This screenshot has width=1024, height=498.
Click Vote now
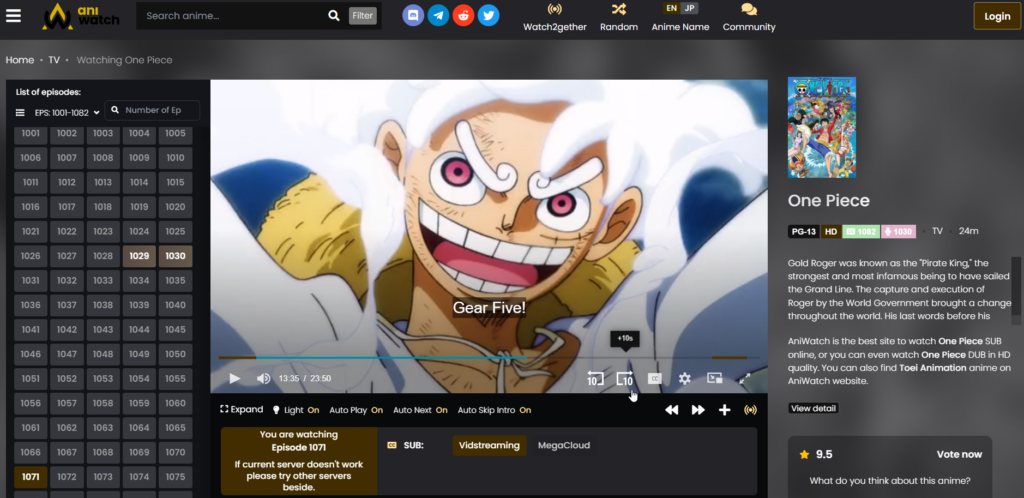tap(959, 454)
